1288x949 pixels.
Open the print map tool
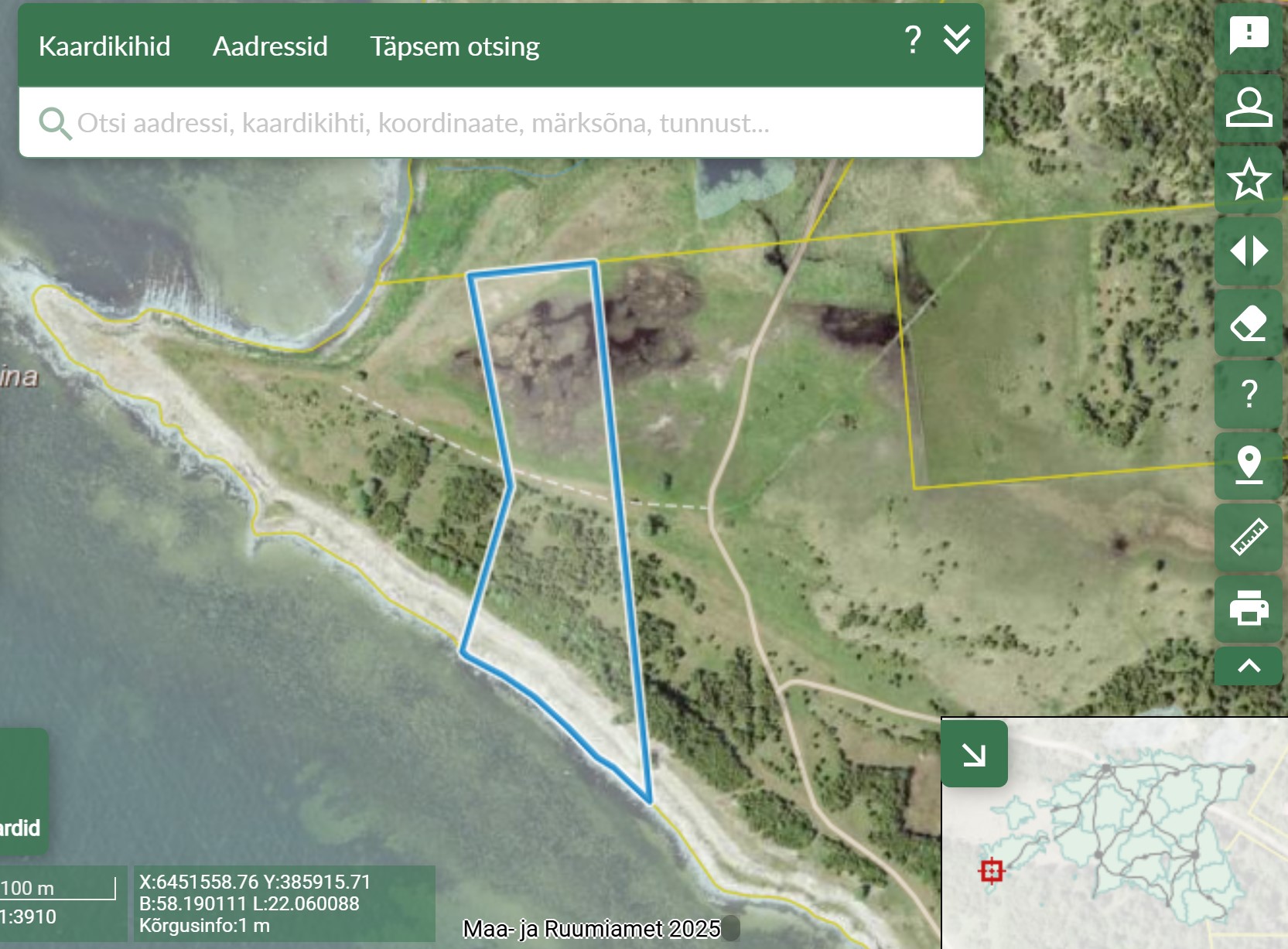pos(1249,608)
